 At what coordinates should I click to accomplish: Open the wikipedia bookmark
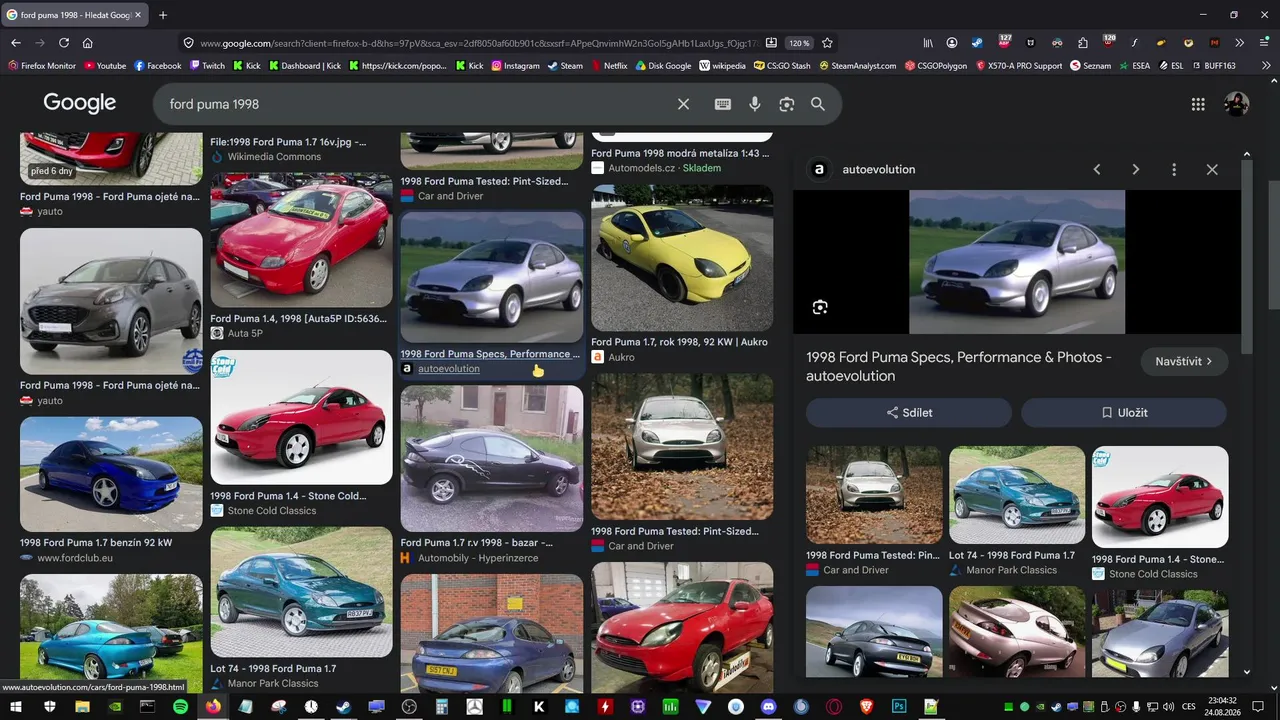[722, 66]
